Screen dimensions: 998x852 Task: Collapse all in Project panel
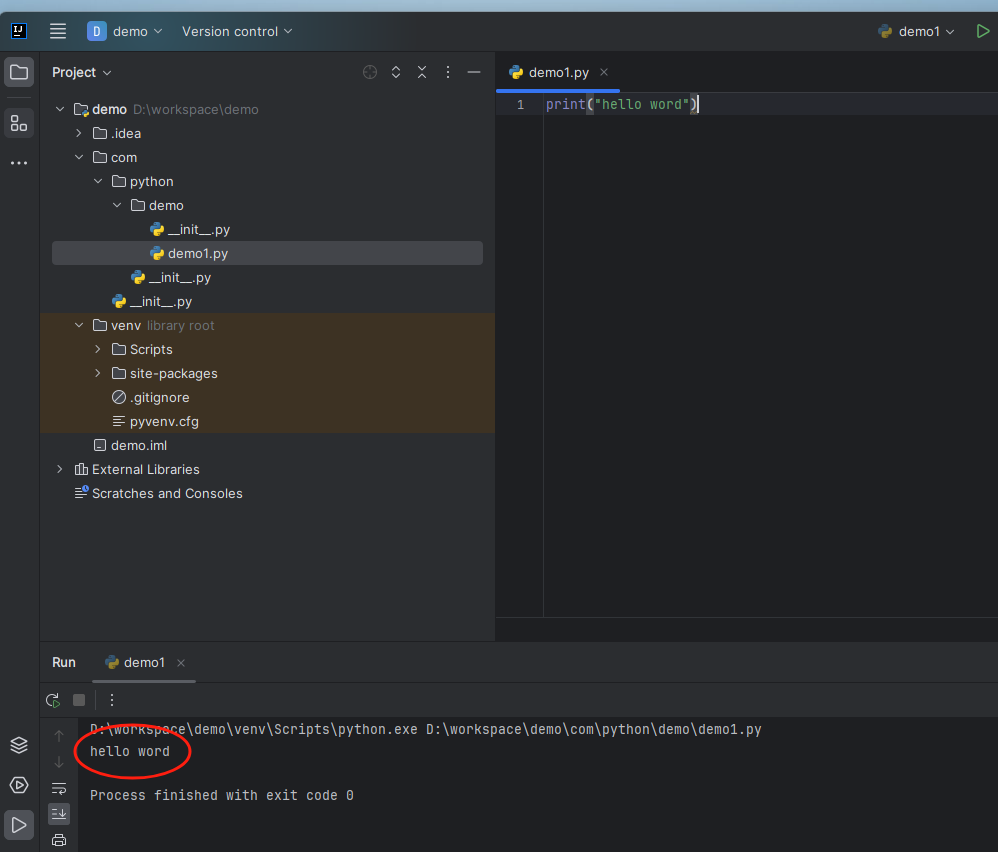coord(422,72)
